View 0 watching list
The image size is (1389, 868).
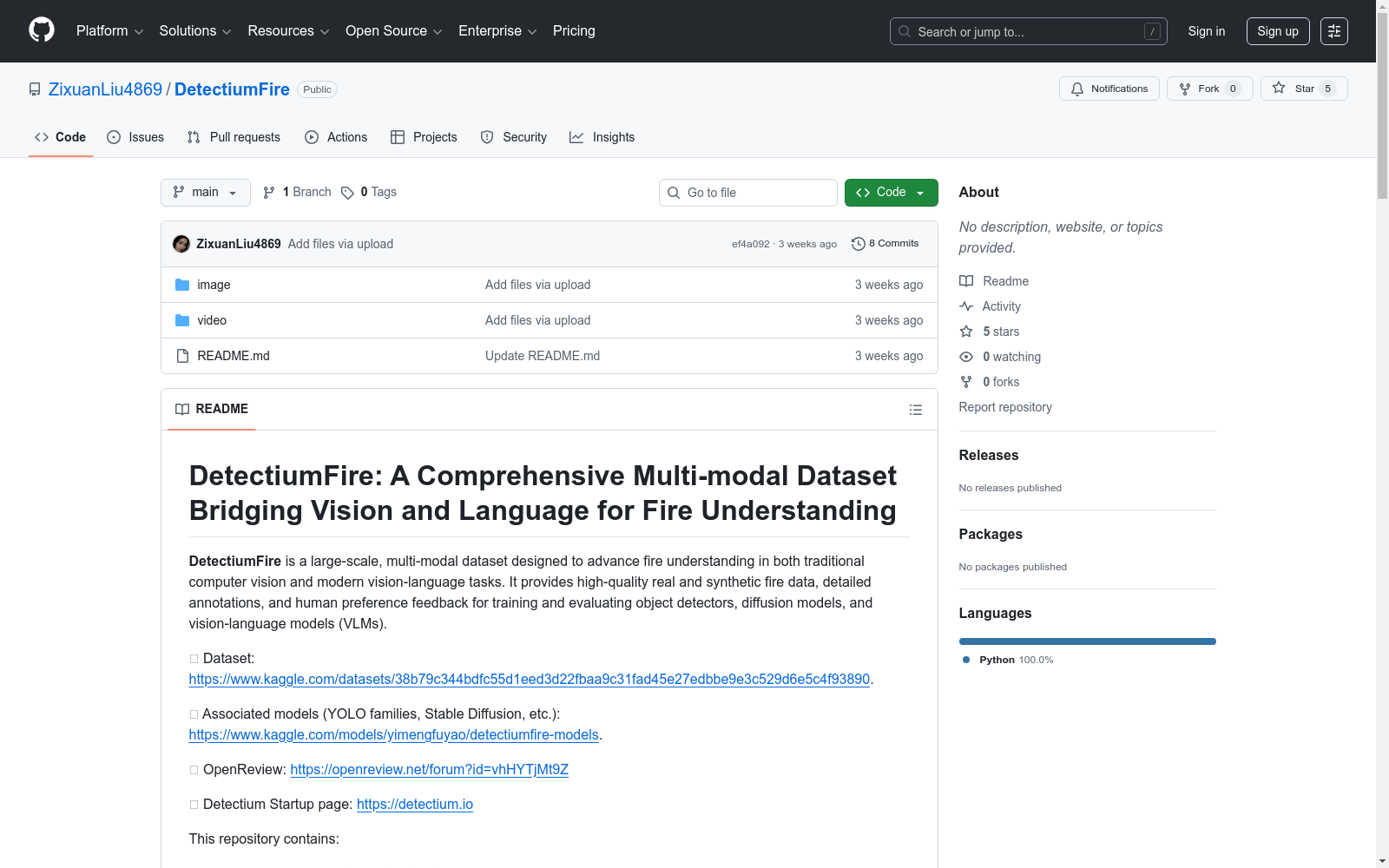[1000, 357]
